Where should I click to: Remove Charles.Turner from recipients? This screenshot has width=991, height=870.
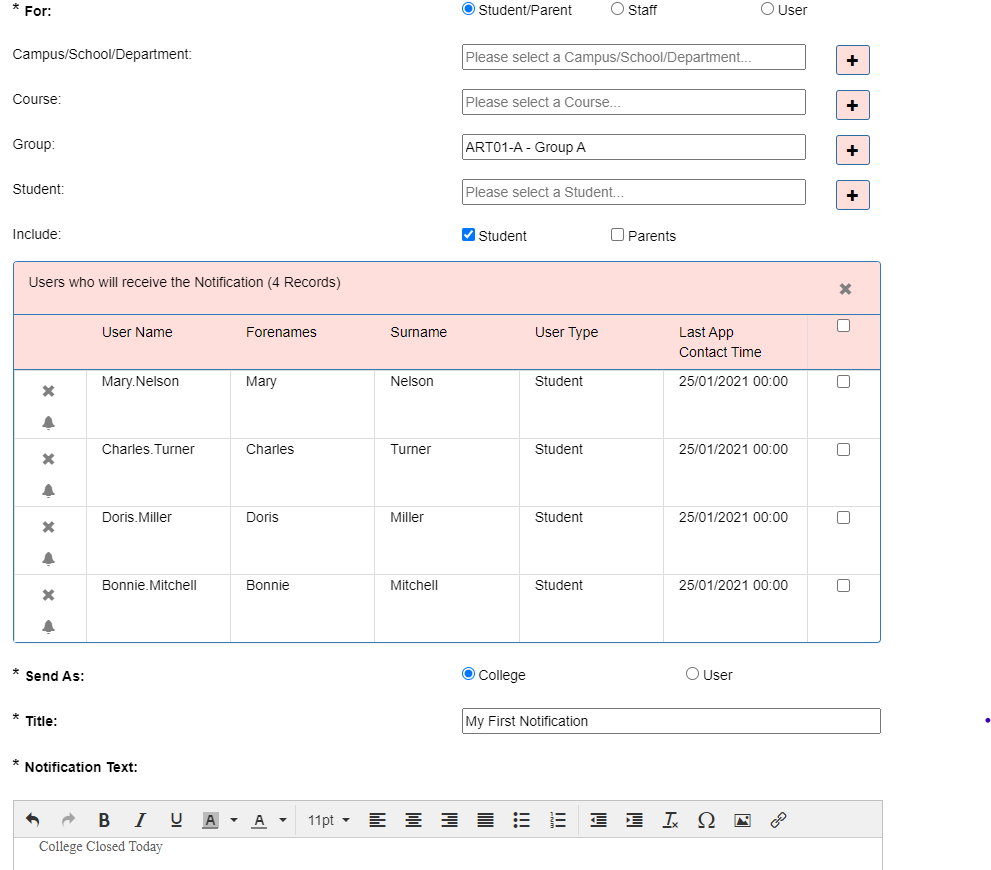click(x=48, y=459)
